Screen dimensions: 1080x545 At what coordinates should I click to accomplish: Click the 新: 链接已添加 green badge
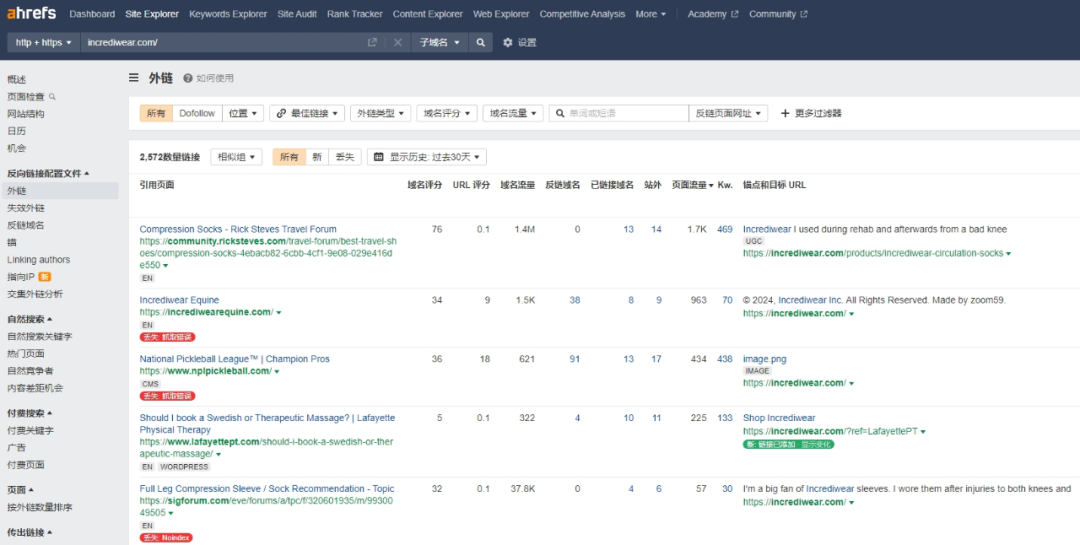789,444
